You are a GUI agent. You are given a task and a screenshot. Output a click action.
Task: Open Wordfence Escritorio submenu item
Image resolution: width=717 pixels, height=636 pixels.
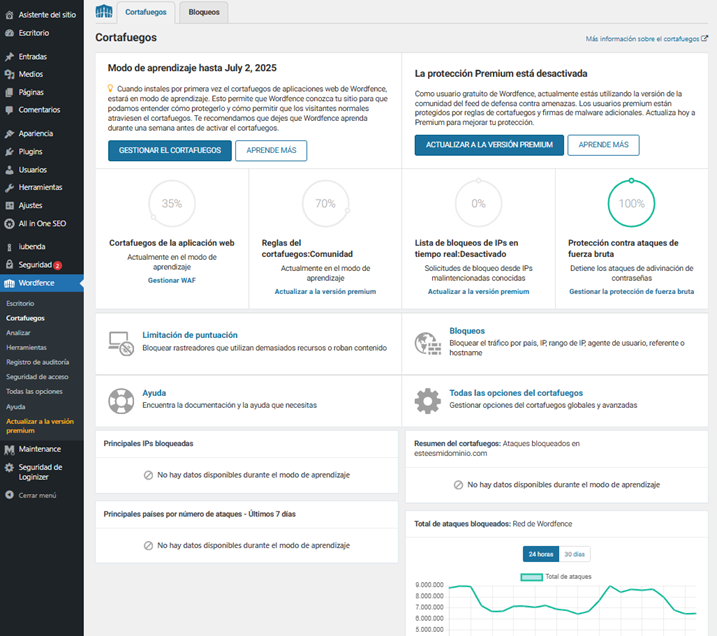coord(20,304)
